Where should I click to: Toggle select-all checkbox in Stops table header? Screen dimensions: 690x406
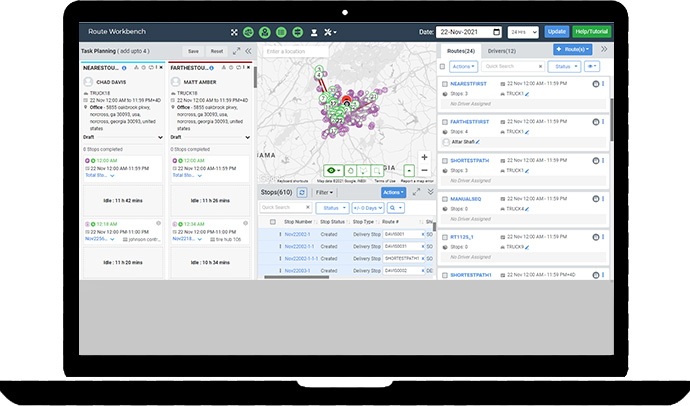(x=271, y=222)
